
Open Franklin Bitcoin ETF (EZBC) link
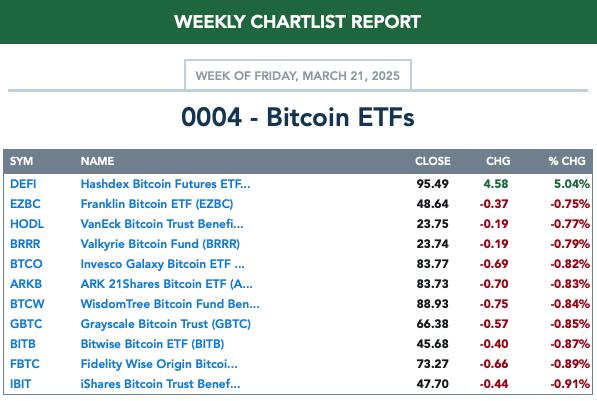(156, 204)
